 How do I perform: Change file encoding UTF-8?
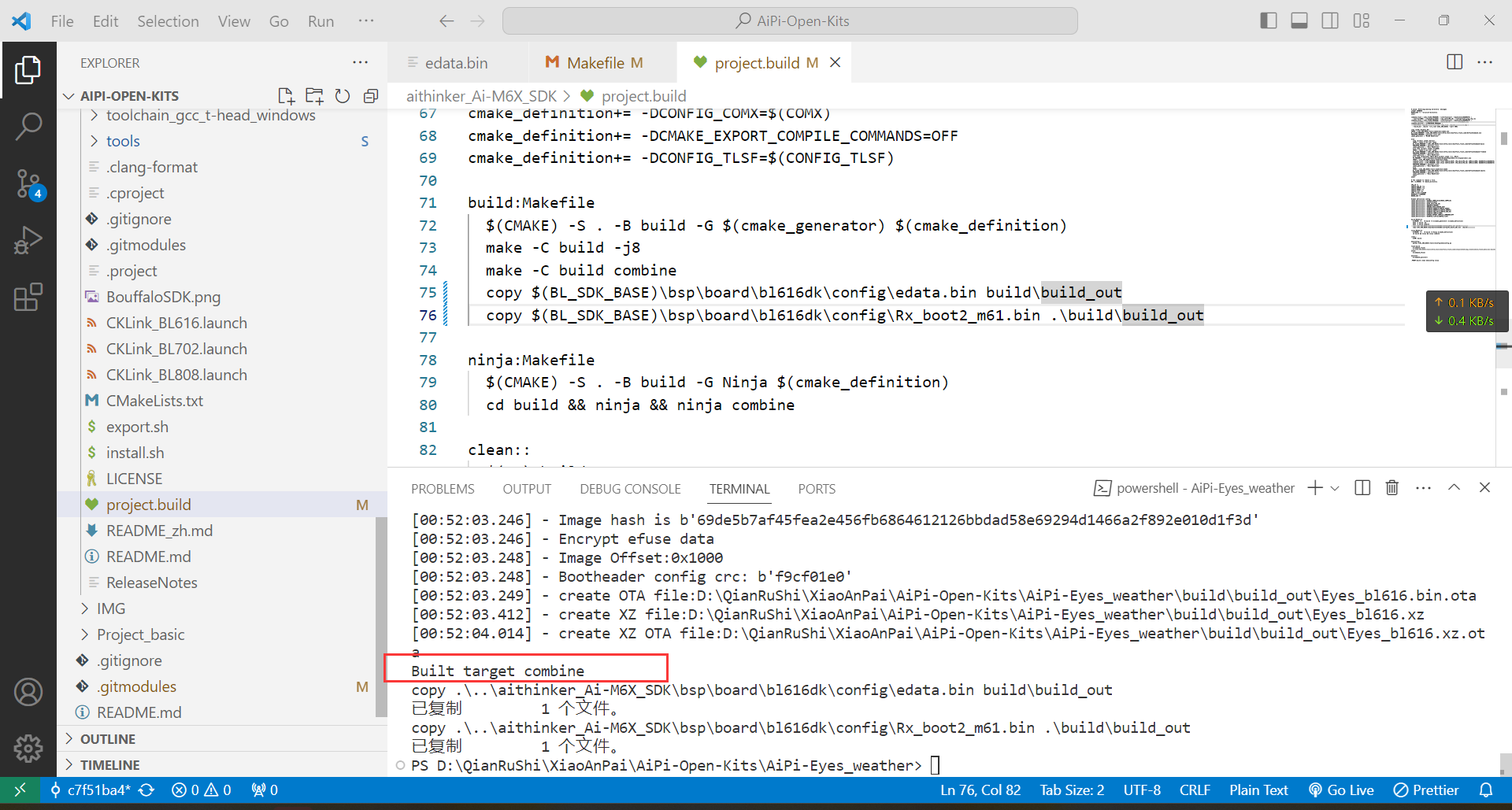1142,790
